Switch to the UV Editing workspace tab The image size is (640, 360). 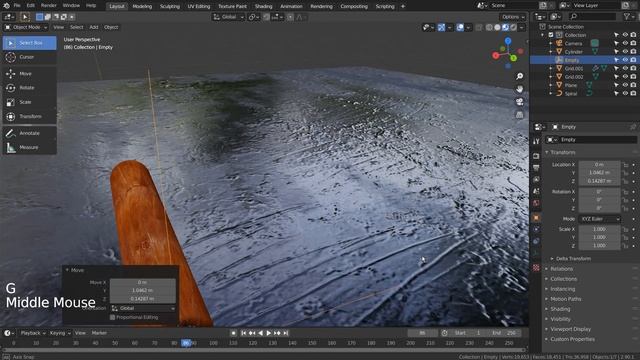[199, 6]
